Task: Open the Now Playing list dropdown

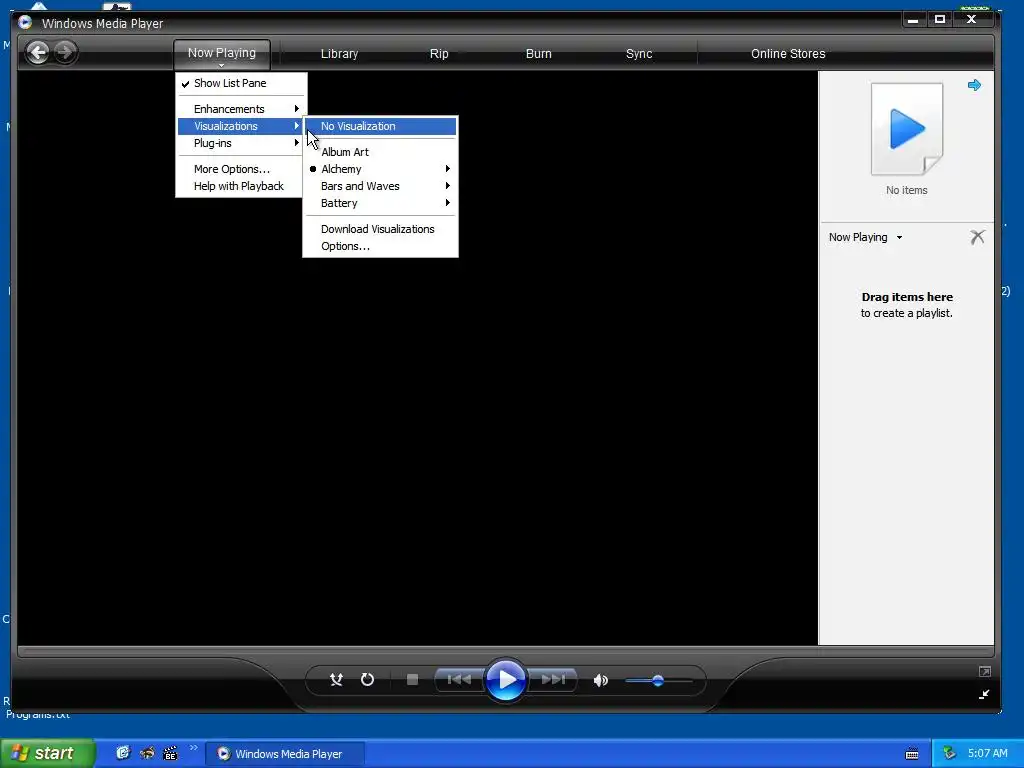Action: (865, 237)
